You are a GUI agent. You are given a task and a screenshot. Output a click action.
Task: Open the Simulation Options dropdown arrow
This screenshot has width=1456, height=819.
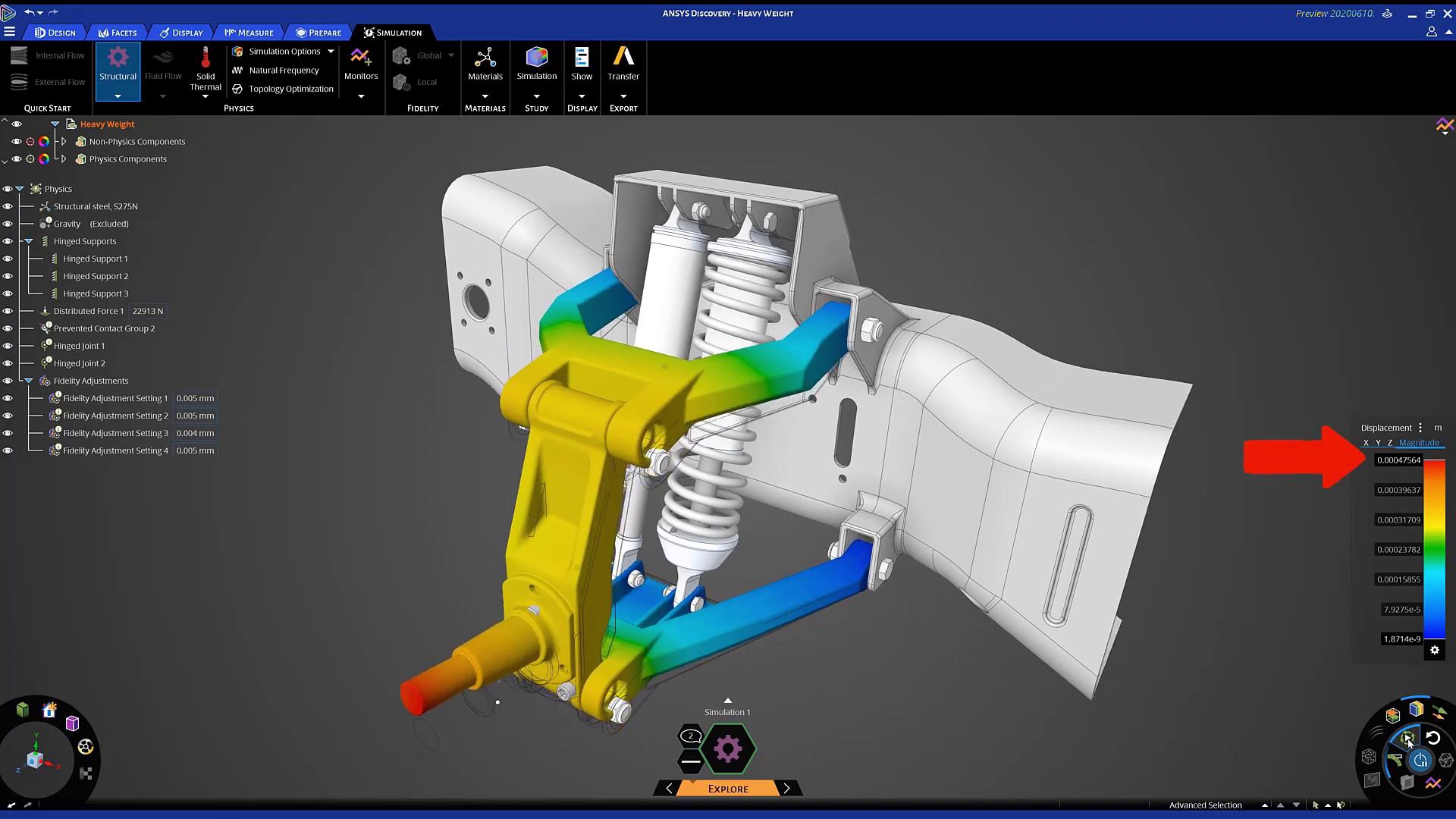pyautogui.click(x=331, y=52)
